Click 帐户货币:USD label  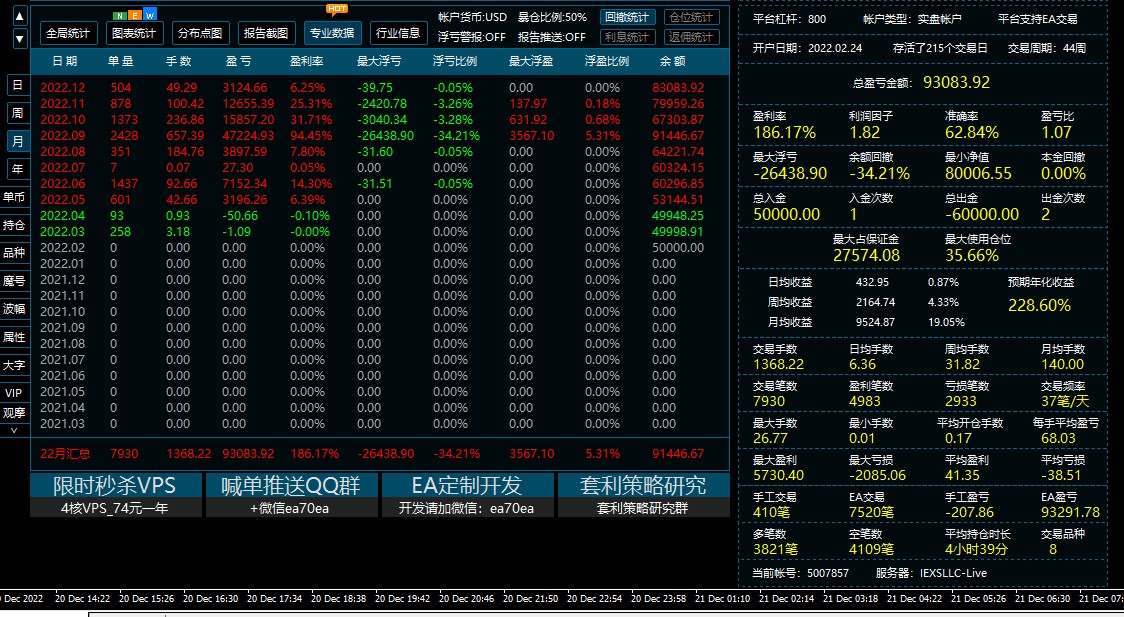[x=471, y=17]
